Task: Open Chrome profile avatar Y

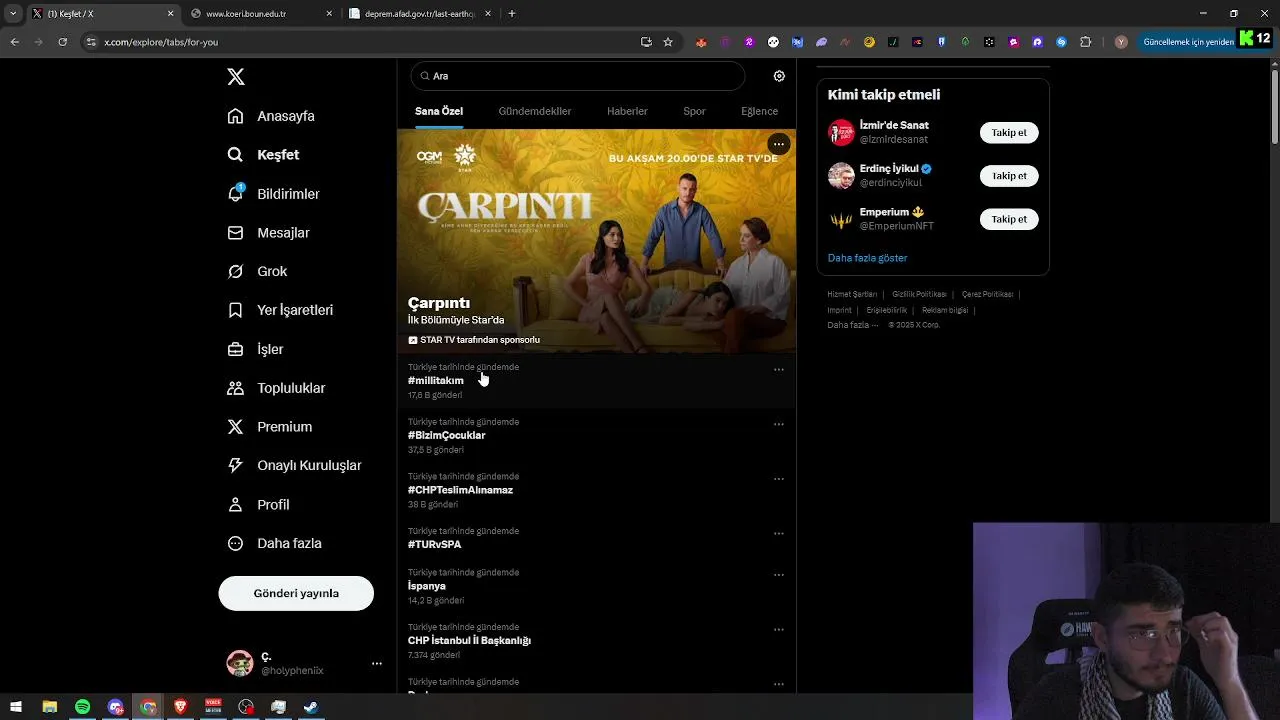Action: pyautogui.click(x=1121, y=42)
